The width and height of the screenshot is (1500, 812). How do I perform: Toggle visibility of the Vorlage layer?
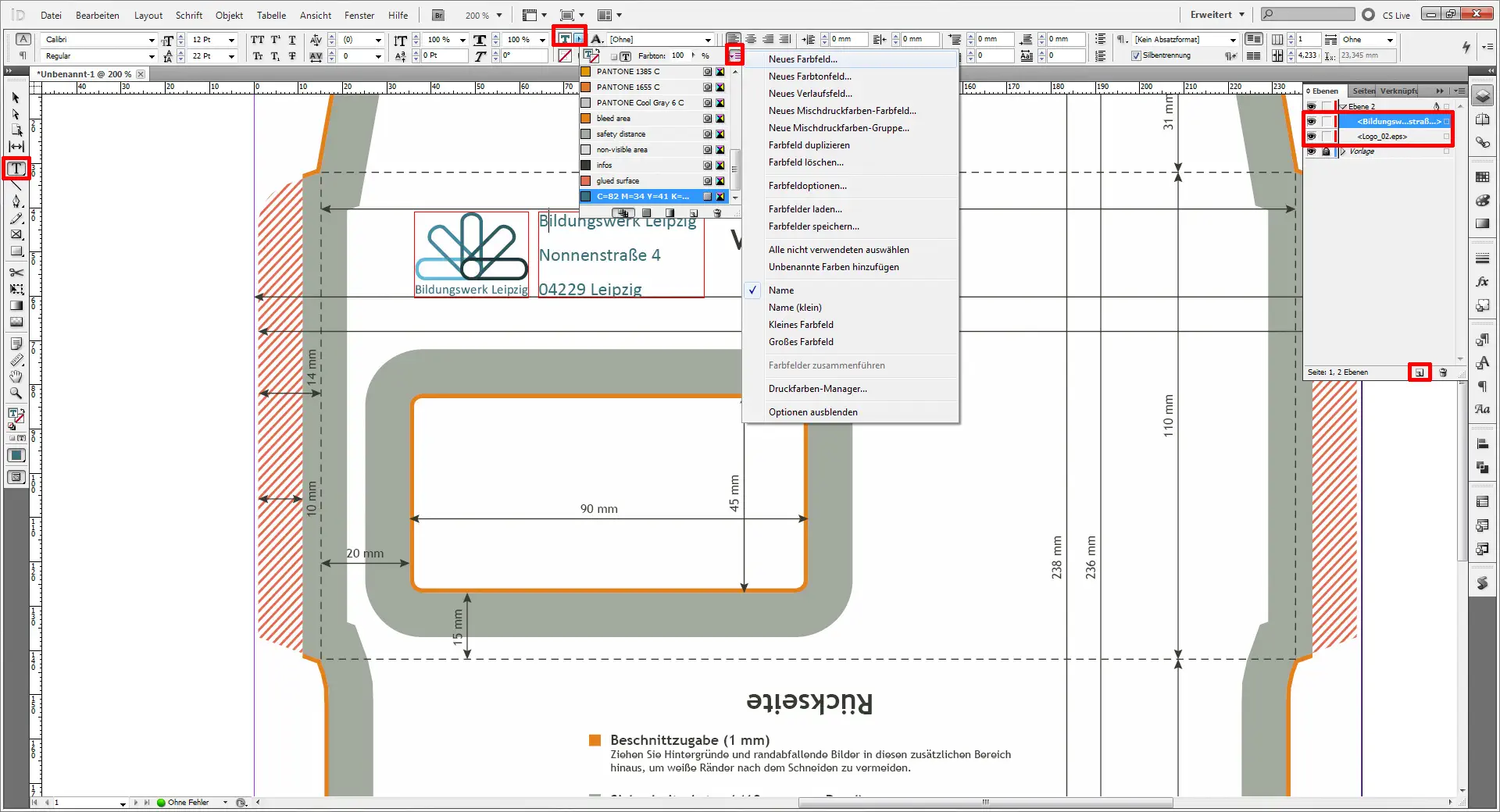[1311, 151]
